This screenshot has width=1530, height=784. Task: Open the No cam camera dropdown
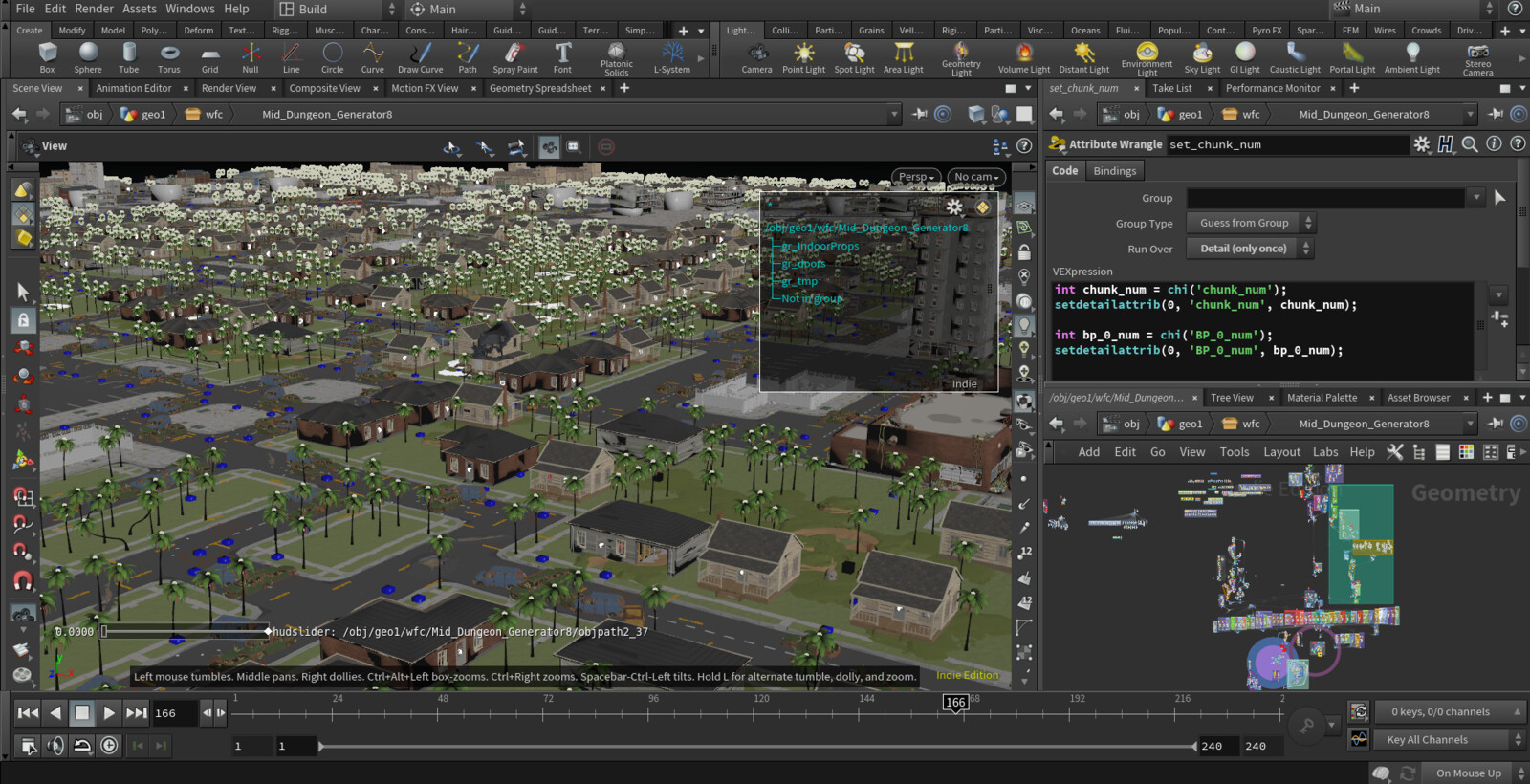[976, 177]
